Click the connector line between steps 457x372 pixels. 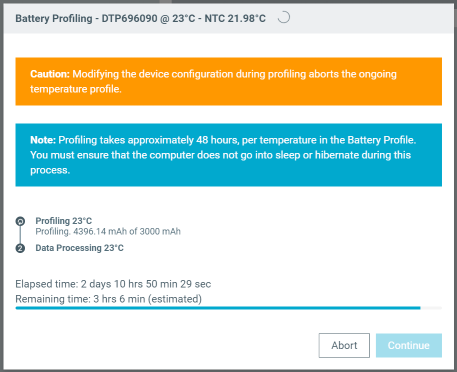[20, 235]
